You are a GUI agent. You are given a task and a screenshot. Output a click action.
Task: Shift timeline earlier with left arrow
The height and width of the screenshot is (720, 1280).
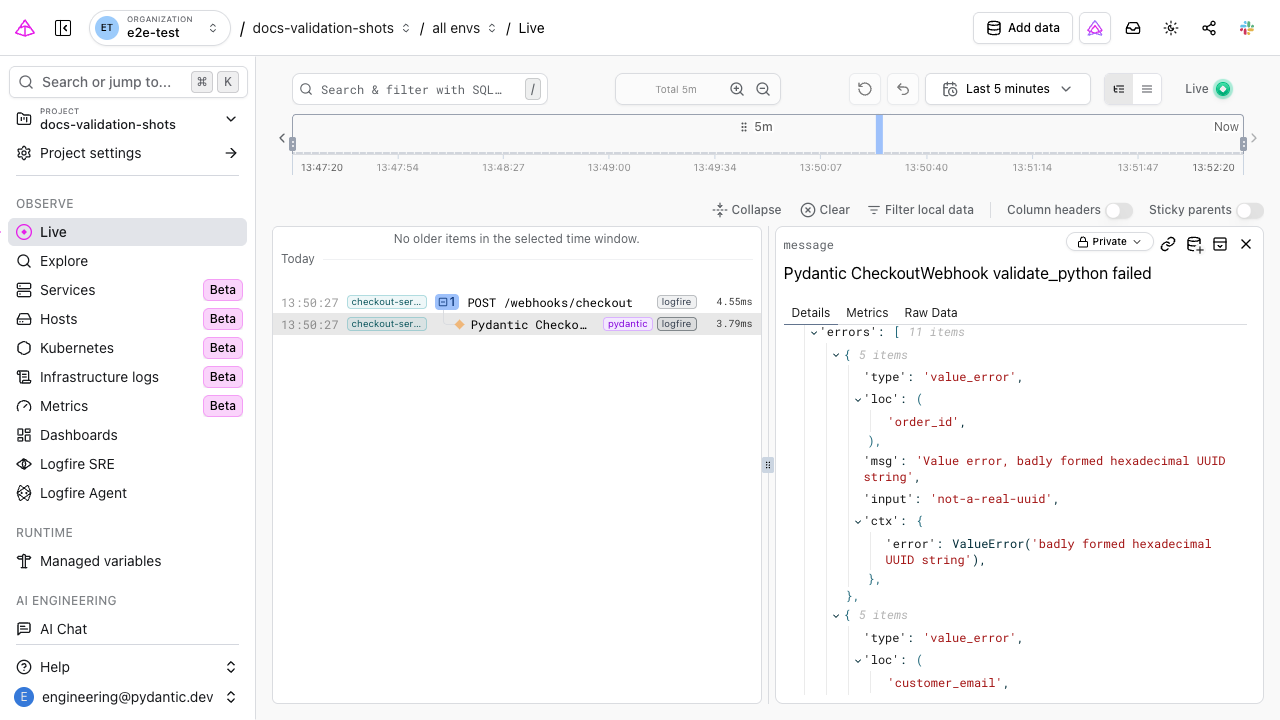[282, 139]
